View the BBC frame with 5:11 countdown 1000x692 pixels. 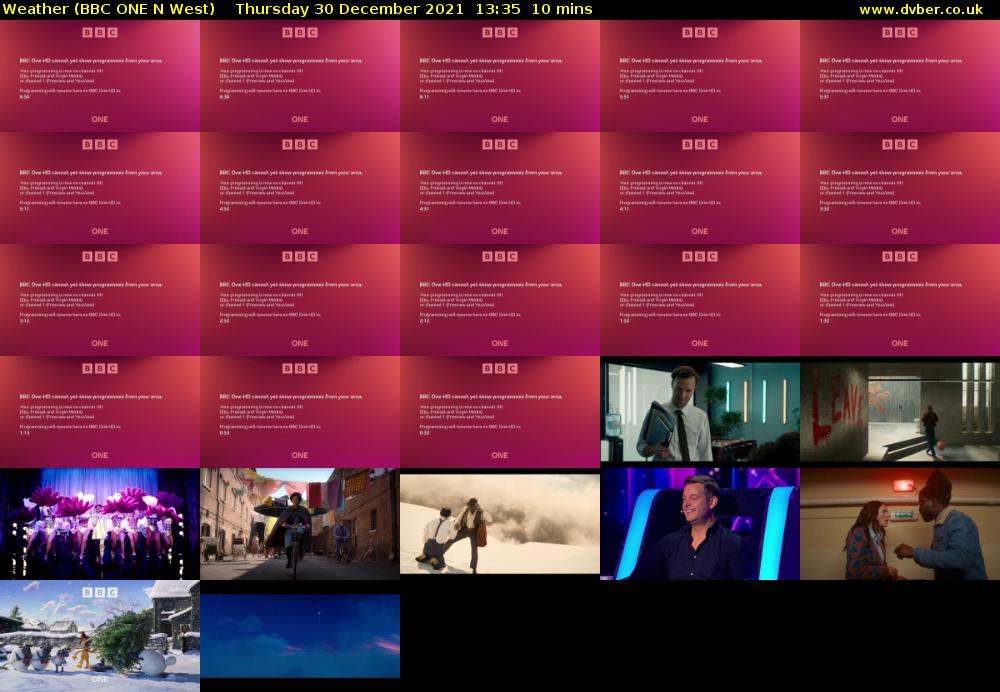pyautogui.click(x=100, y=188)
